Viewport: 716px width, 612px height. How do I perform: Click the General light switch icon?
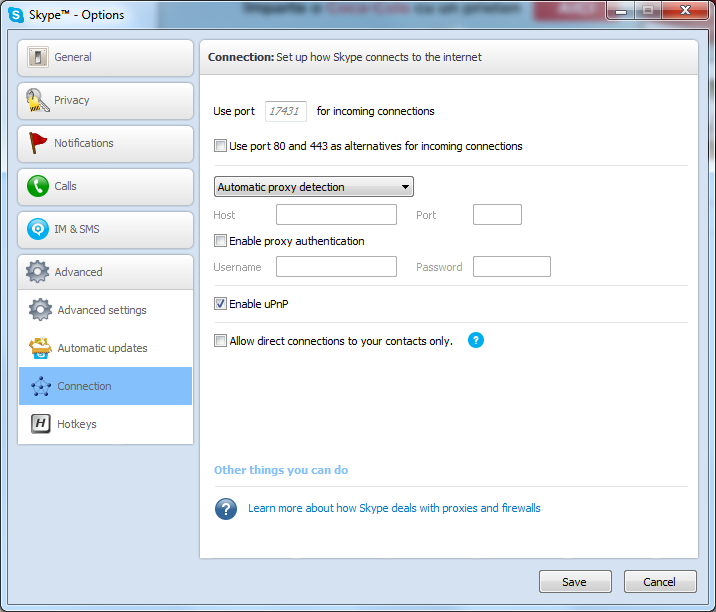pos(37,57)
